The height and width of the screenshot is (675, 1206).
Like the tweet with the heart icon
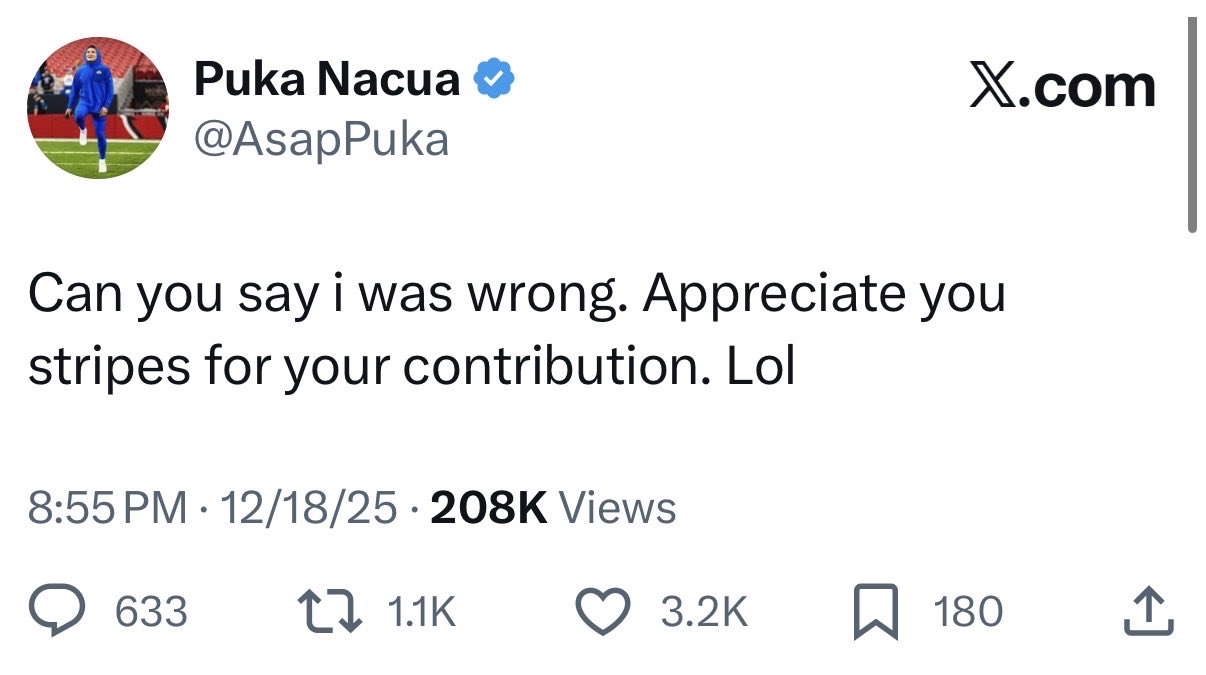point(604,611)
